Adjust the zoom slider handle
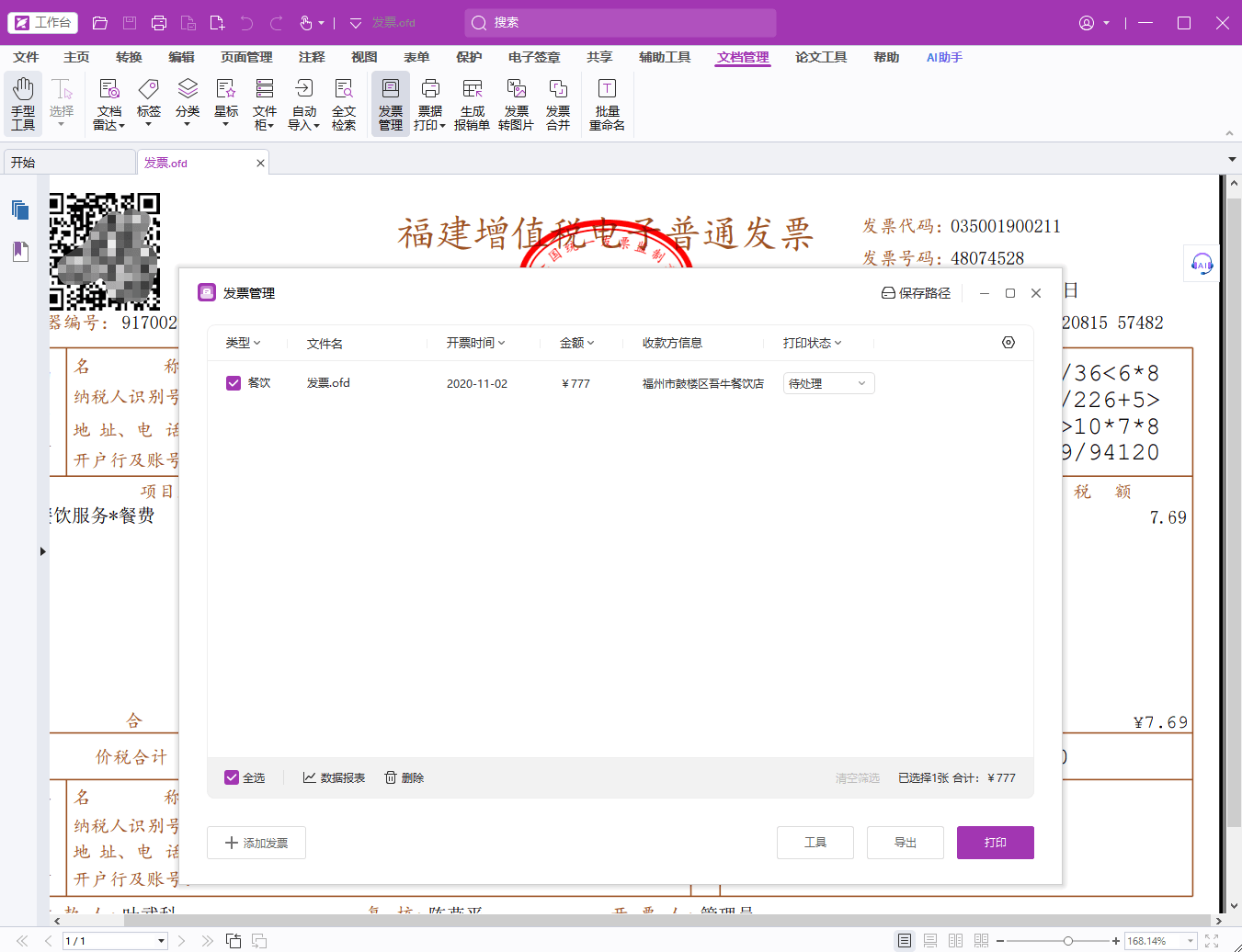This screenshot has height=952, width=1242. 1067,941
